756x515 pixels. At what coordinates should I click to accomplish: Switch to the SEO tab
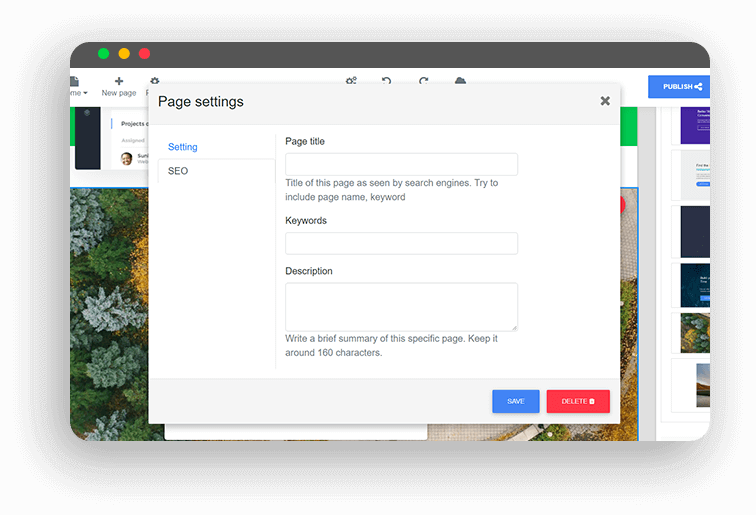pyautogui.click(x=177, y=171)
